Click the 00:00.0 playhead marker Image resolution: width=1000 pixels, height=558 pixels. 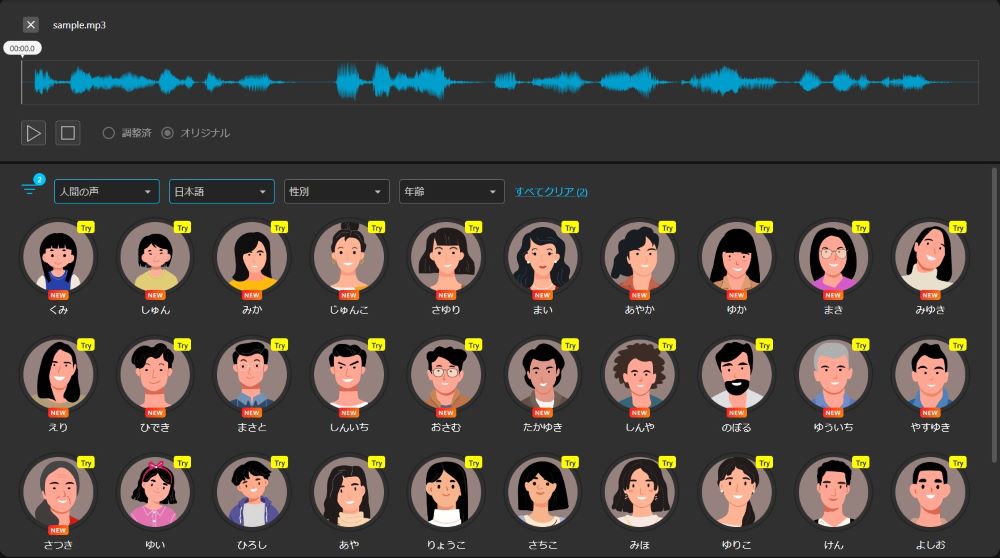pos(22,48)
